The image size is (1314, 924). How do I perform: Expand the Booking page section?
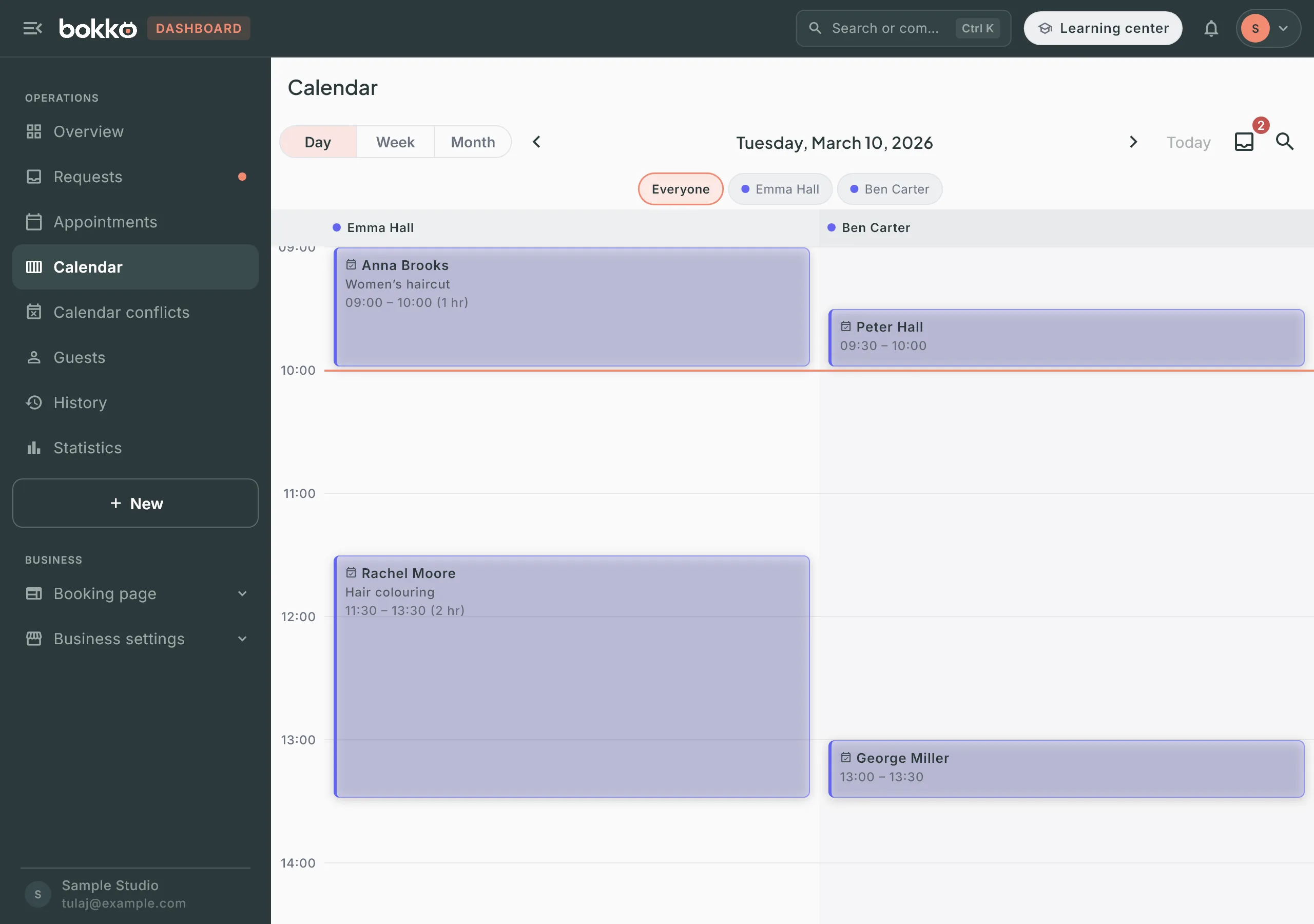pos(135,593)
